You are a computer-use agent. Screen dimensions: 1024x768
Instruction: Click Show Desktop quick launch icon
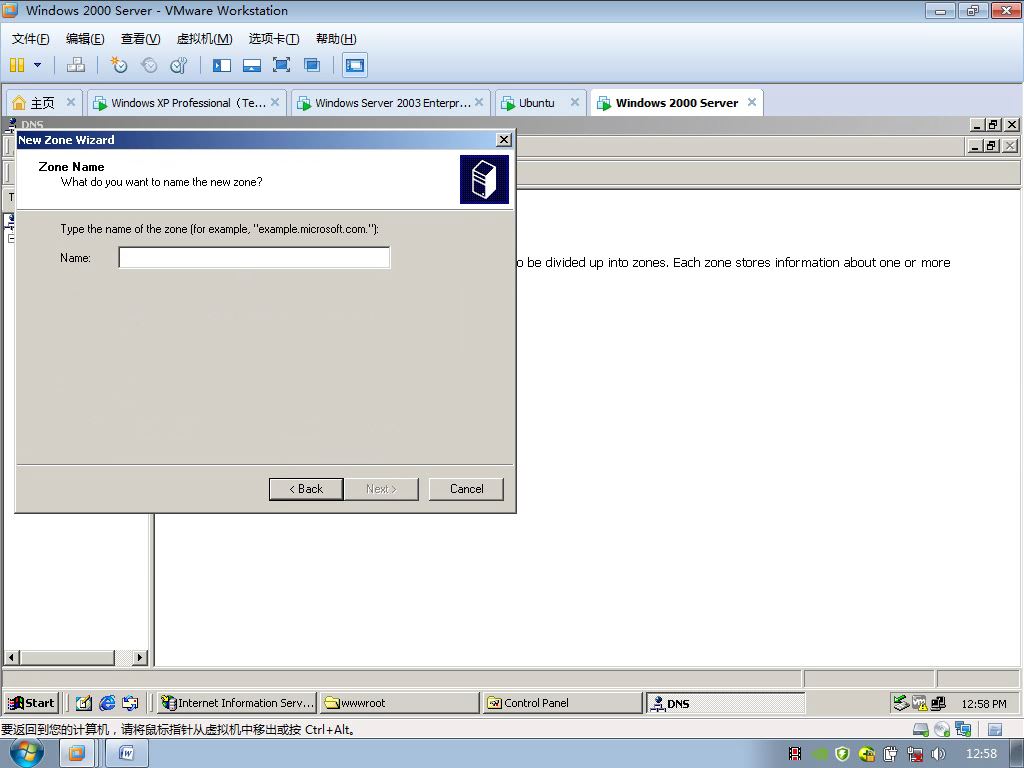coord(84,703)
